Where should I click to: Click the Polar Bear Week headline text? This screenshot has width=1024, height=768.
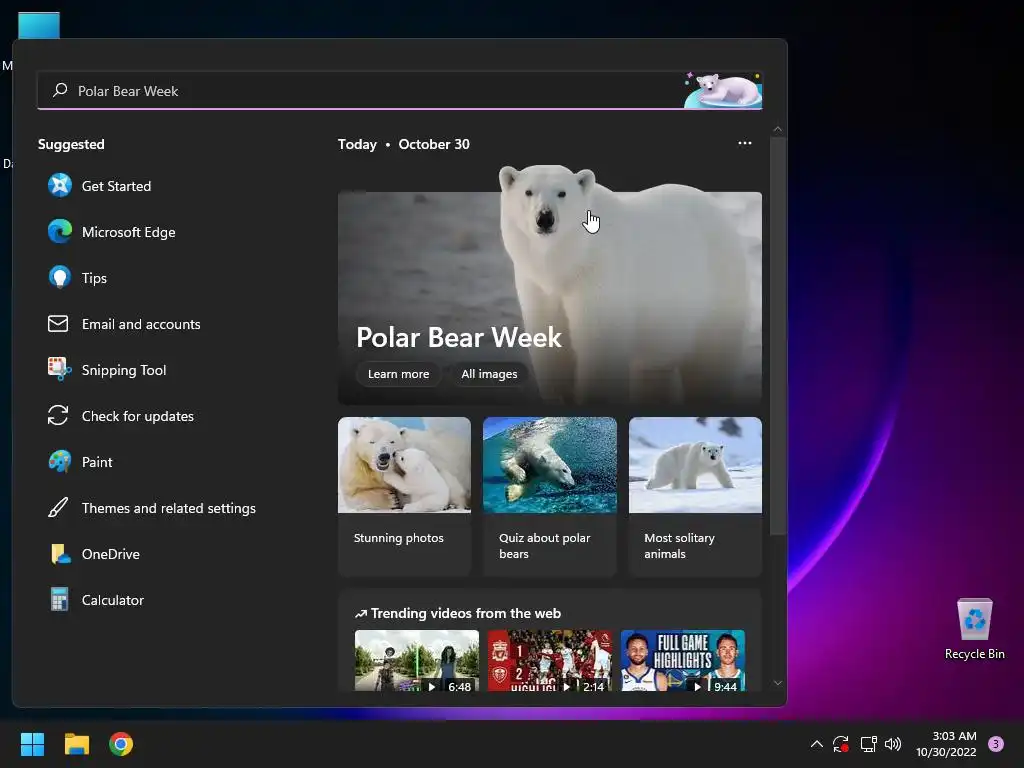(458, 338)
